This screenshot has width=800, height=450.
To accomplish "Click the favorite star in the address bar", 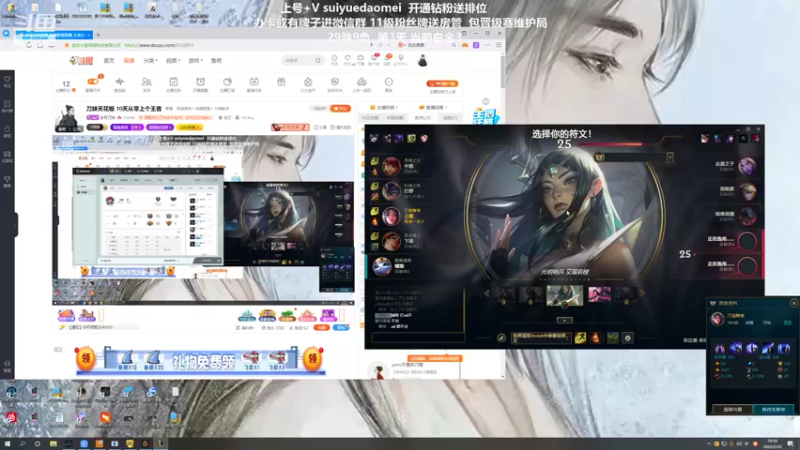I will click(66, 45).
